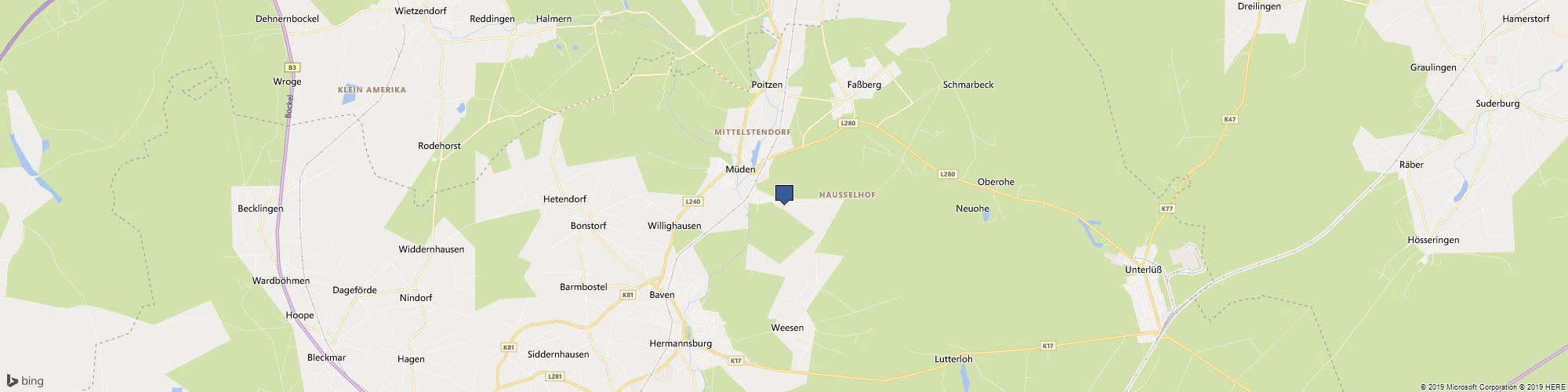Click the K77 road shield
This screenshot has width=1568, height=392.
1167,209
